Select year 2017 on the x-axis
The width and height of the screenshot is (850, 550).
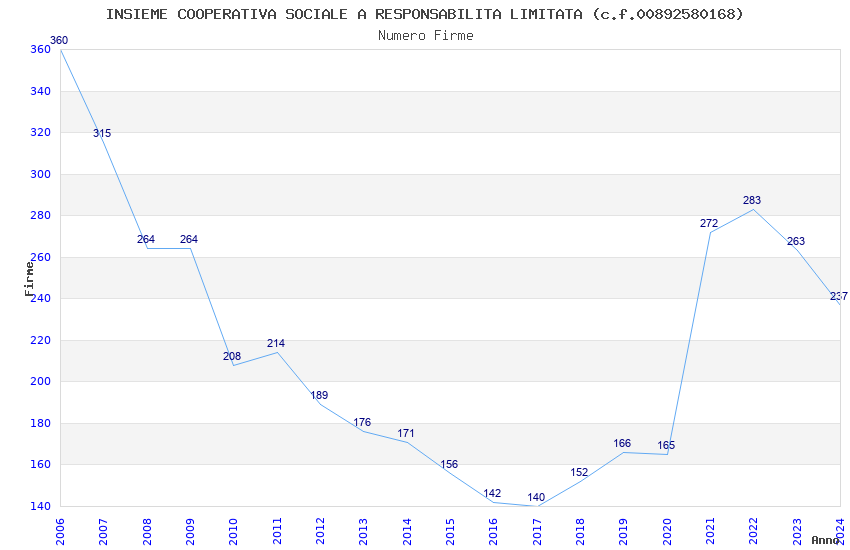coord(537,531)
